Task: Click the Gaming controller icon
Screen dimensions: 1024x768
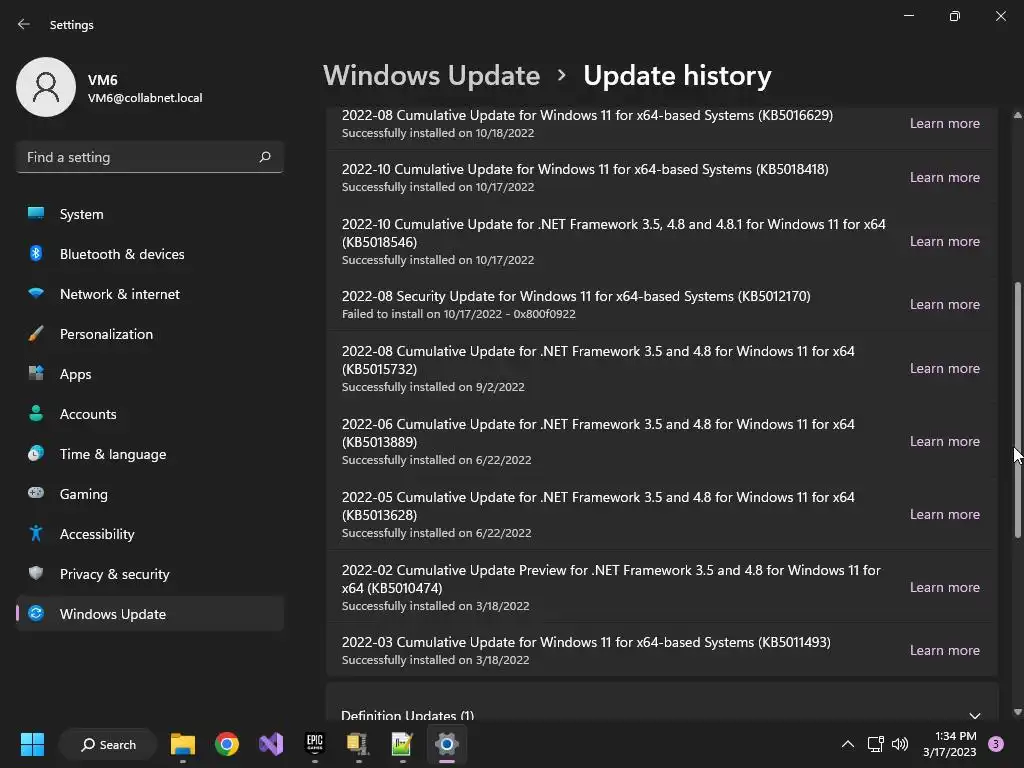Action: click(x=36, y=493)
